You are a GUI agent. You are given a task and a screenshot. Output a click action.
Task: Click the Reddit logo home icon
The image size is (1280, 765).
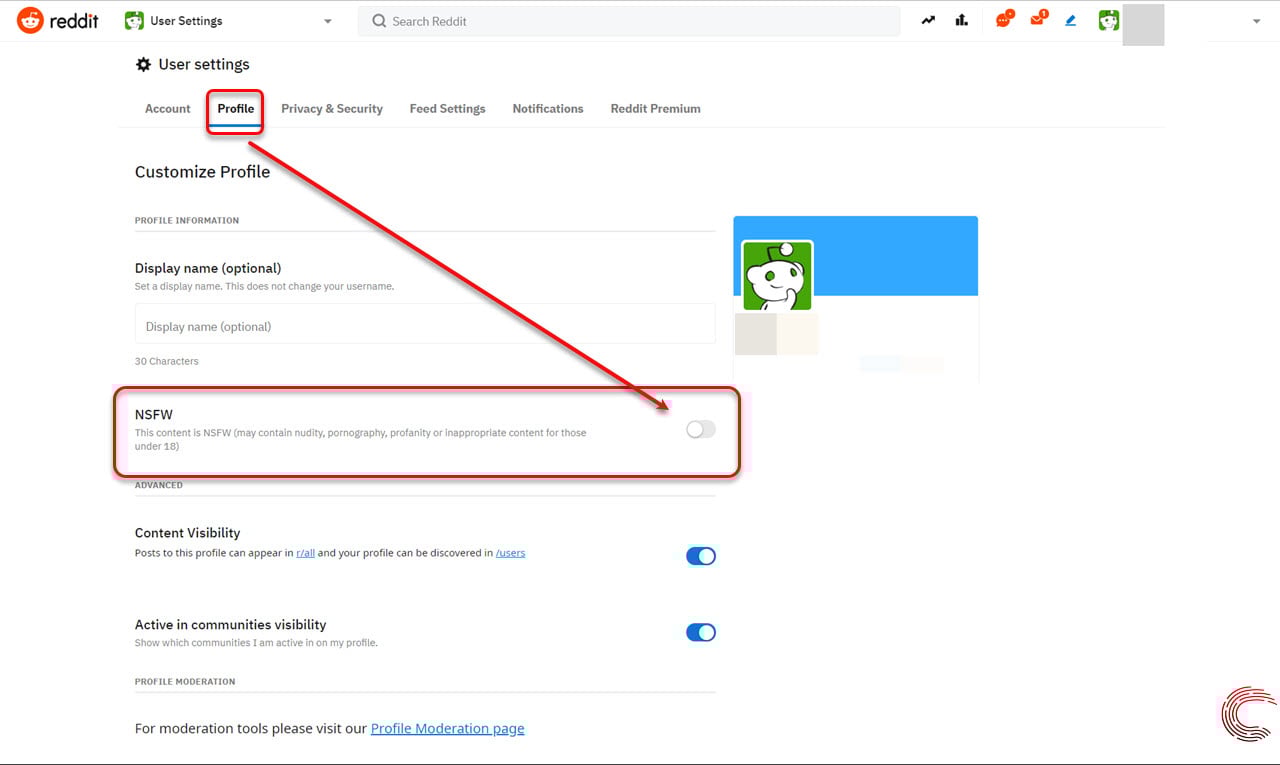pyautogui.click(x=30, y=20)
